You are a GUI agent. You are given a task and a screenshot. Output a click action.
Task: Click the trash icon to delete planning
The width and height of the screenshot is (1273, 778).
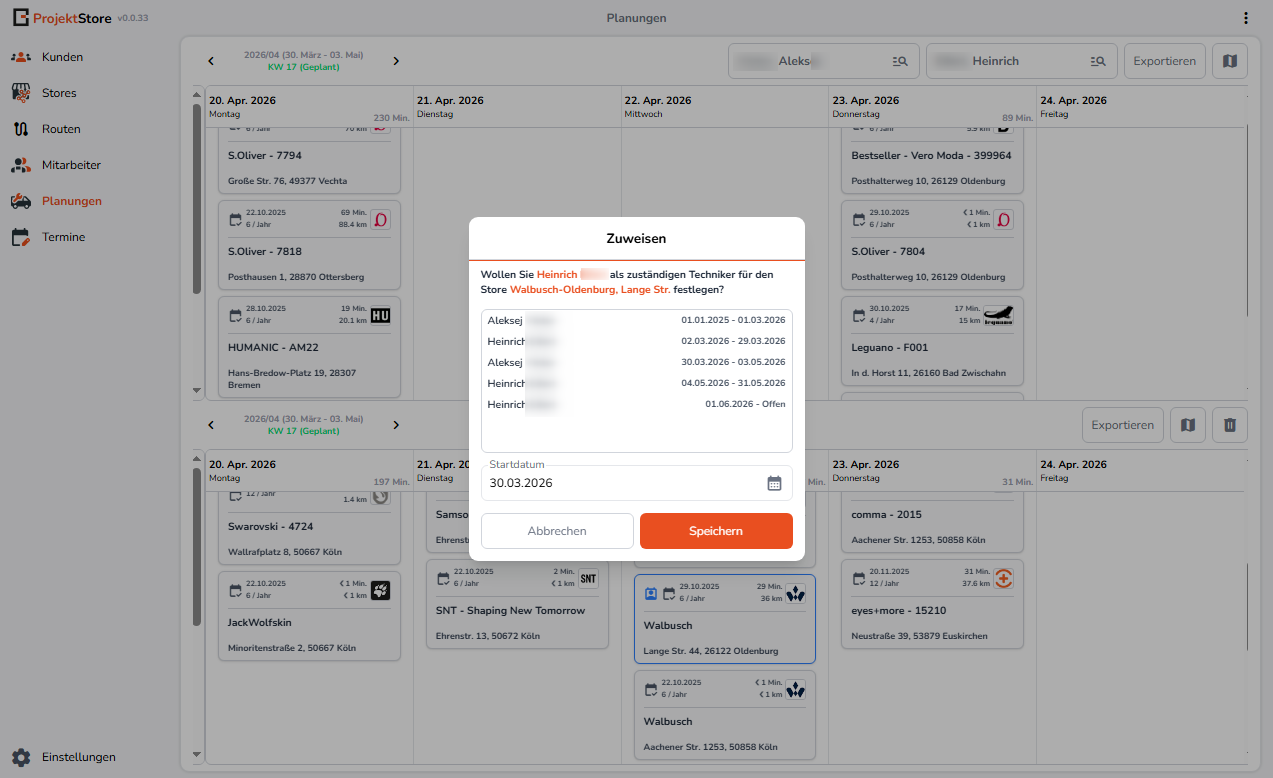(1230, 425)
